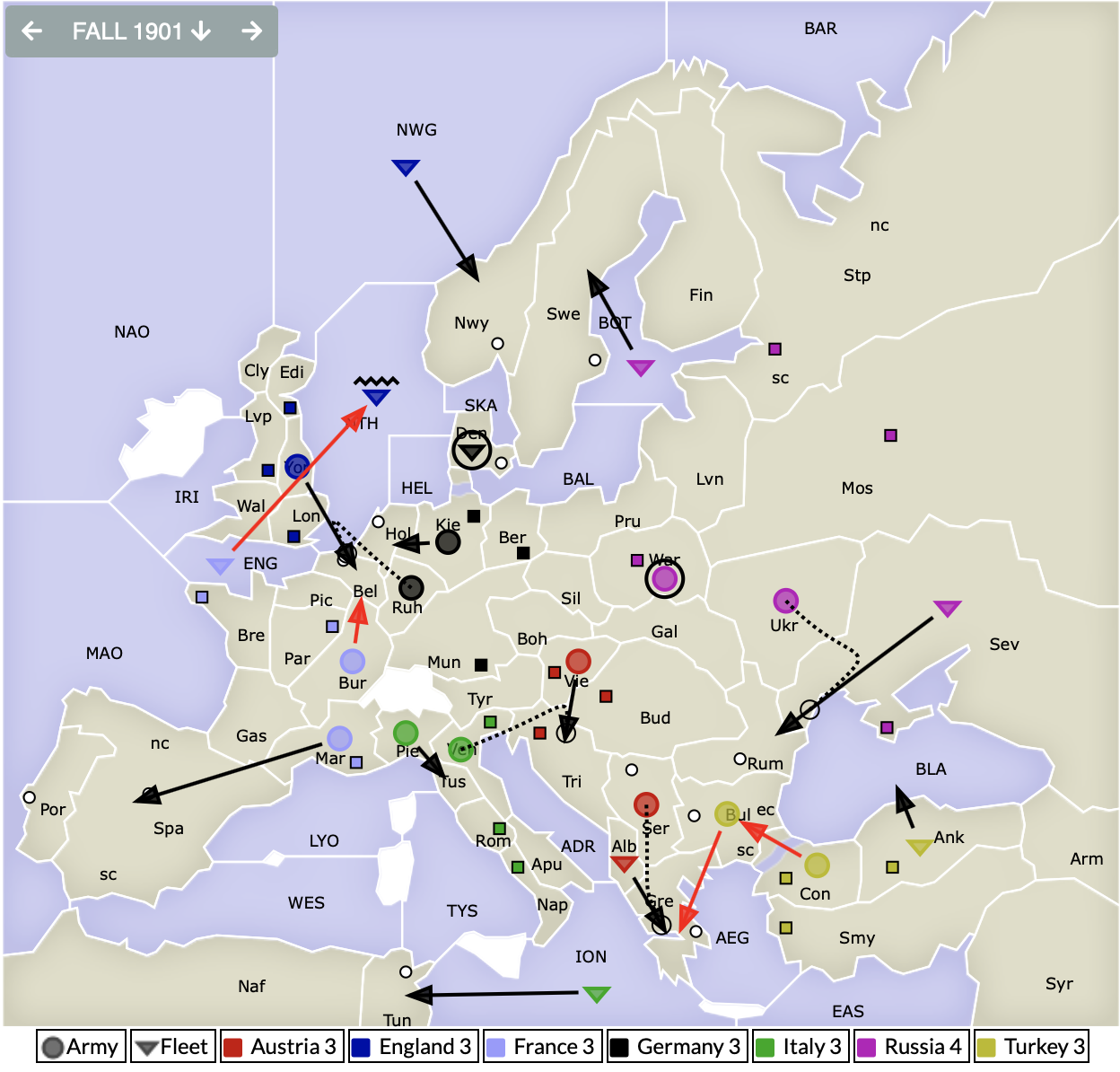Click the NAO sea region label
1120x1072 pixels.
132,332
